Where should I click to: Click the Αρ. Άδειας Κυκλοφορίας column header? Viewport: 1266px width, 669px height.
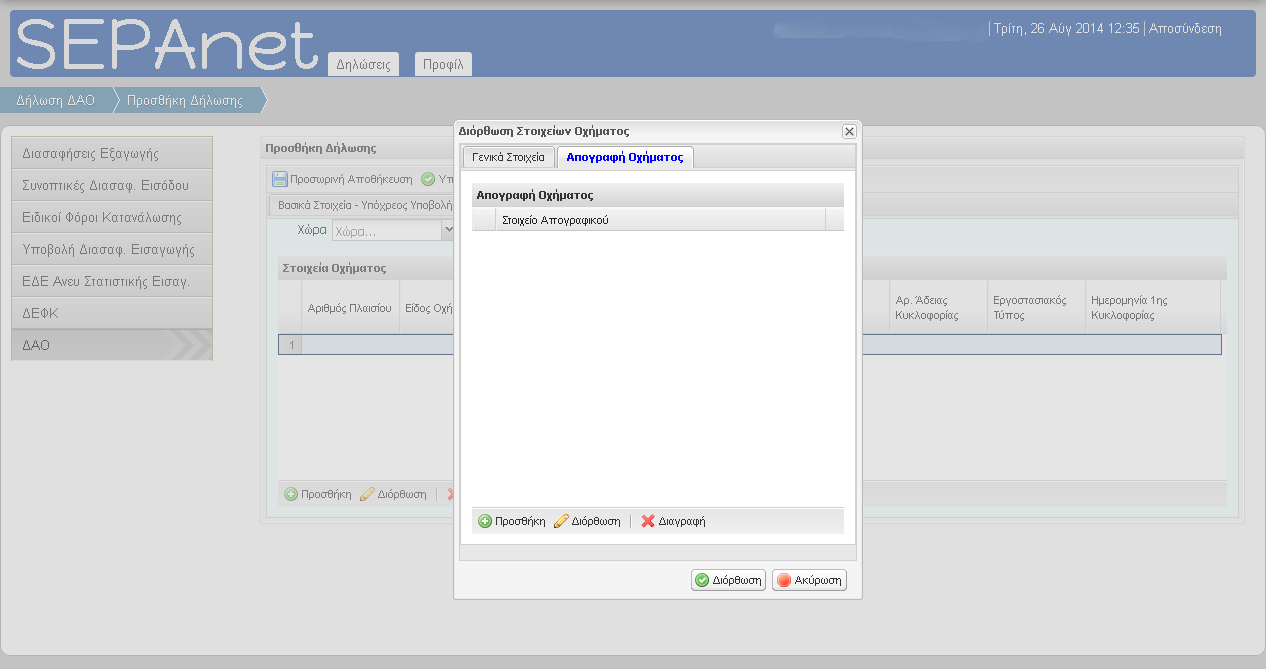coord(938,308)
